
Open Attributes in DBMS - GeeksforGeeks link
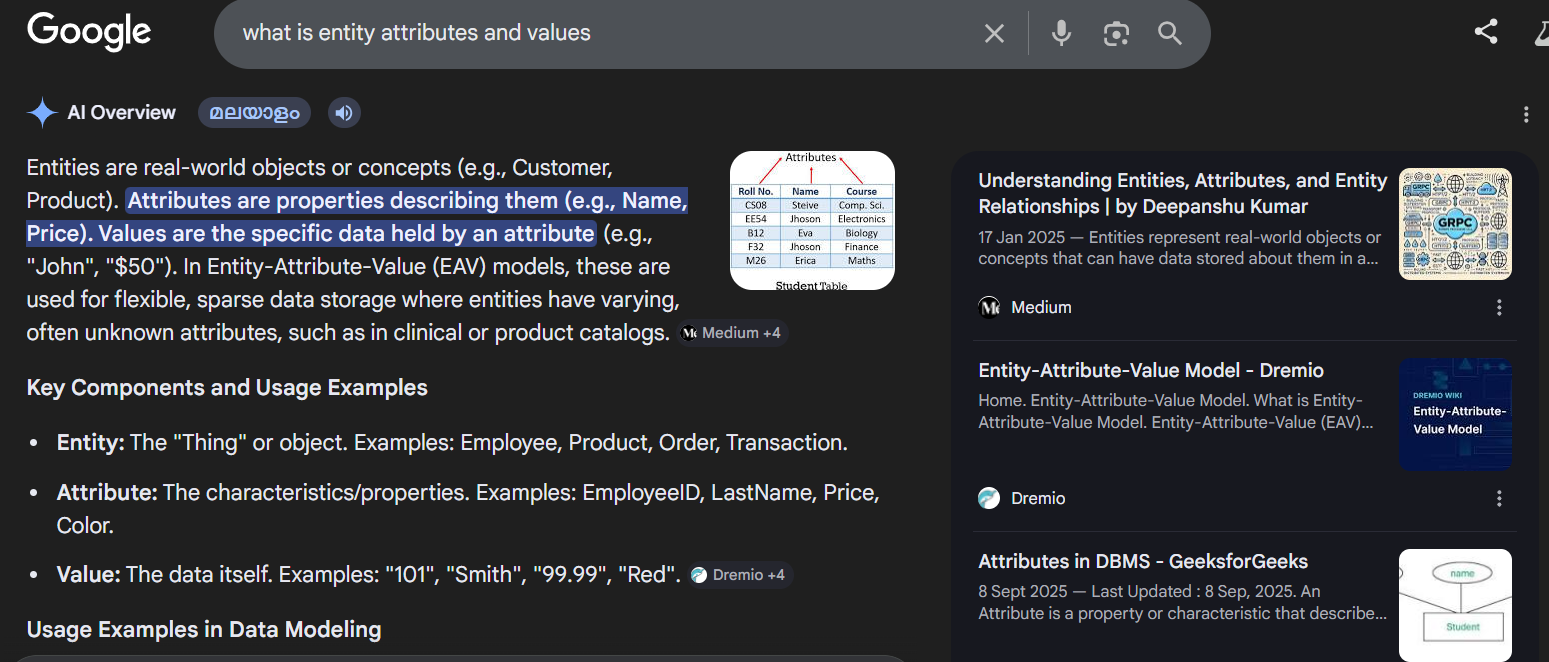click(x=1143, y=561)
